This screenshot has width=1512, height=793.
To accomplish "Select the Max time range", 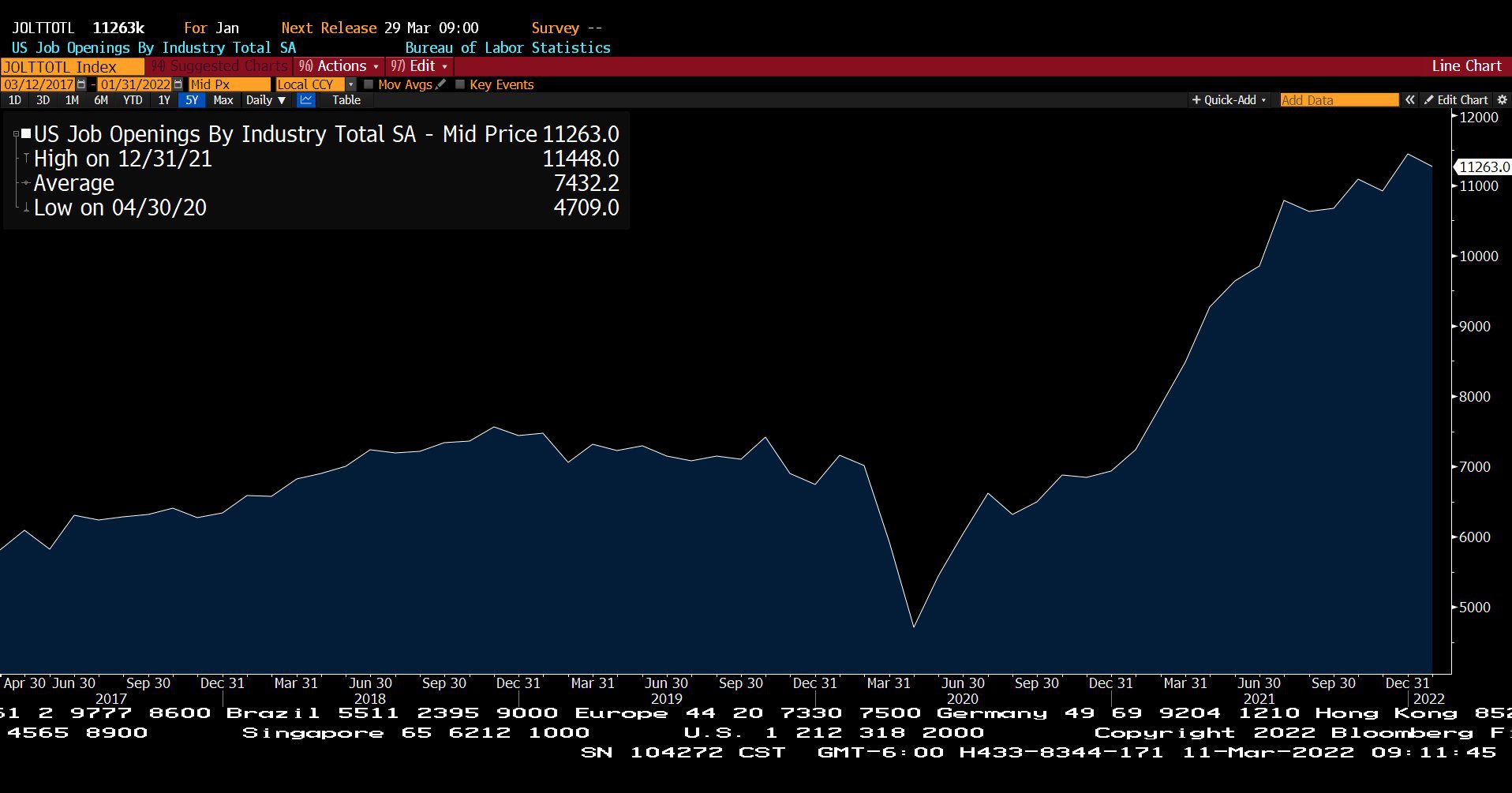I will pyautogui.click(x=223, y=100).
